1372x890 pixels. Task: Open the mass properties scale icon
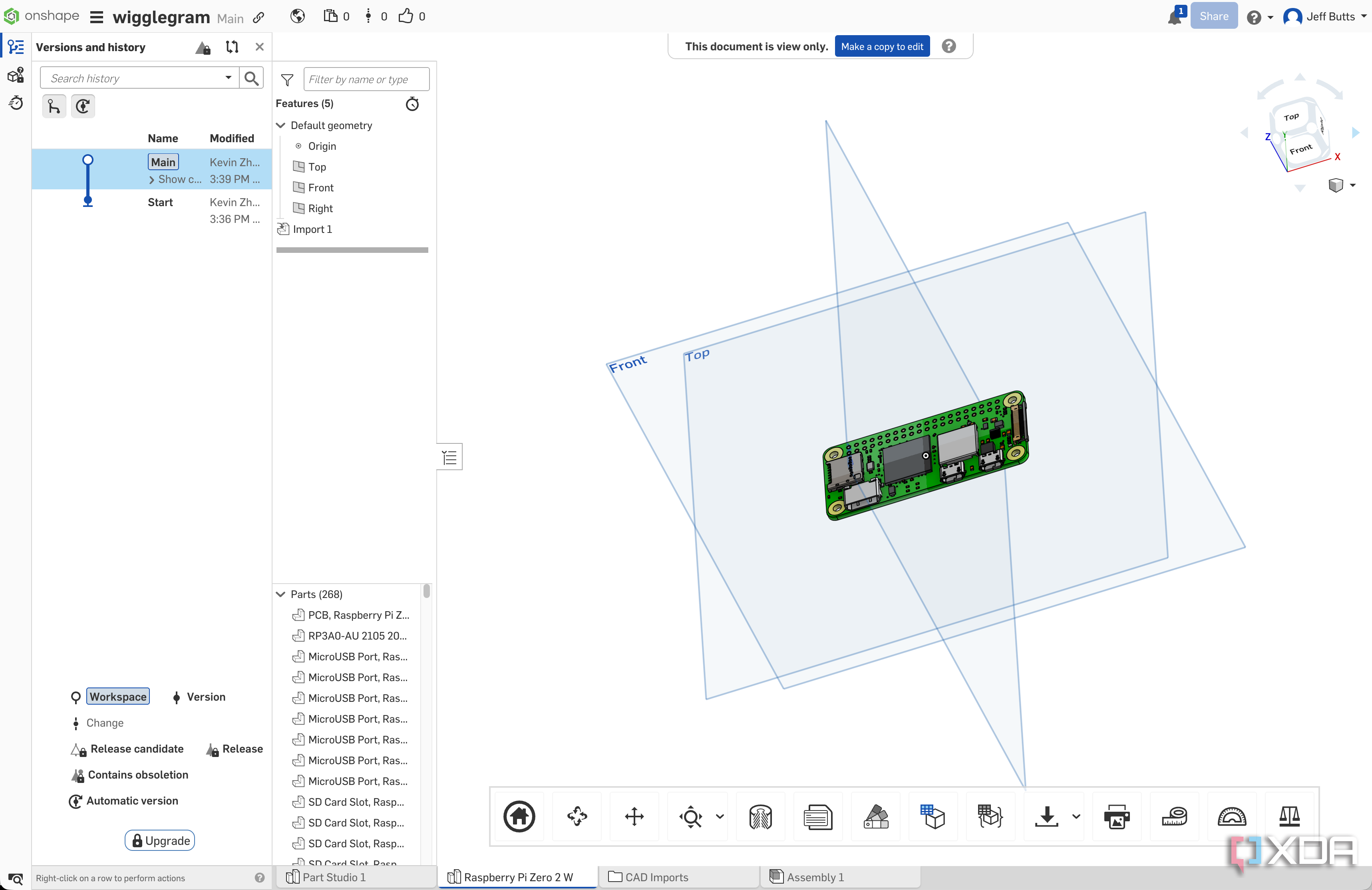tap(1290, 816)
